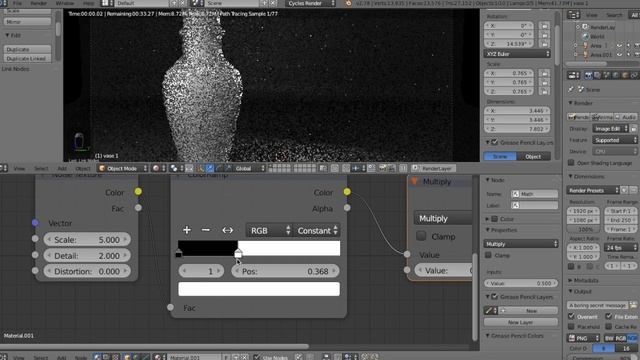This screenshot has height=360, width=640.
Task: Open the Object Mode dropdown
Action: pos(122,168)
